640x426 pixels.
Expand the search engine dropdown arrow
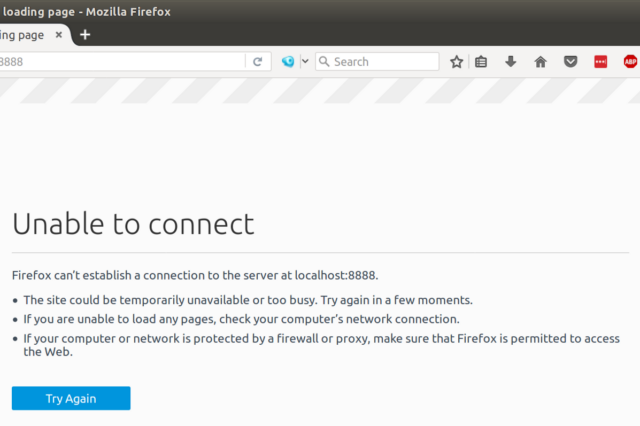coord(304,62)
